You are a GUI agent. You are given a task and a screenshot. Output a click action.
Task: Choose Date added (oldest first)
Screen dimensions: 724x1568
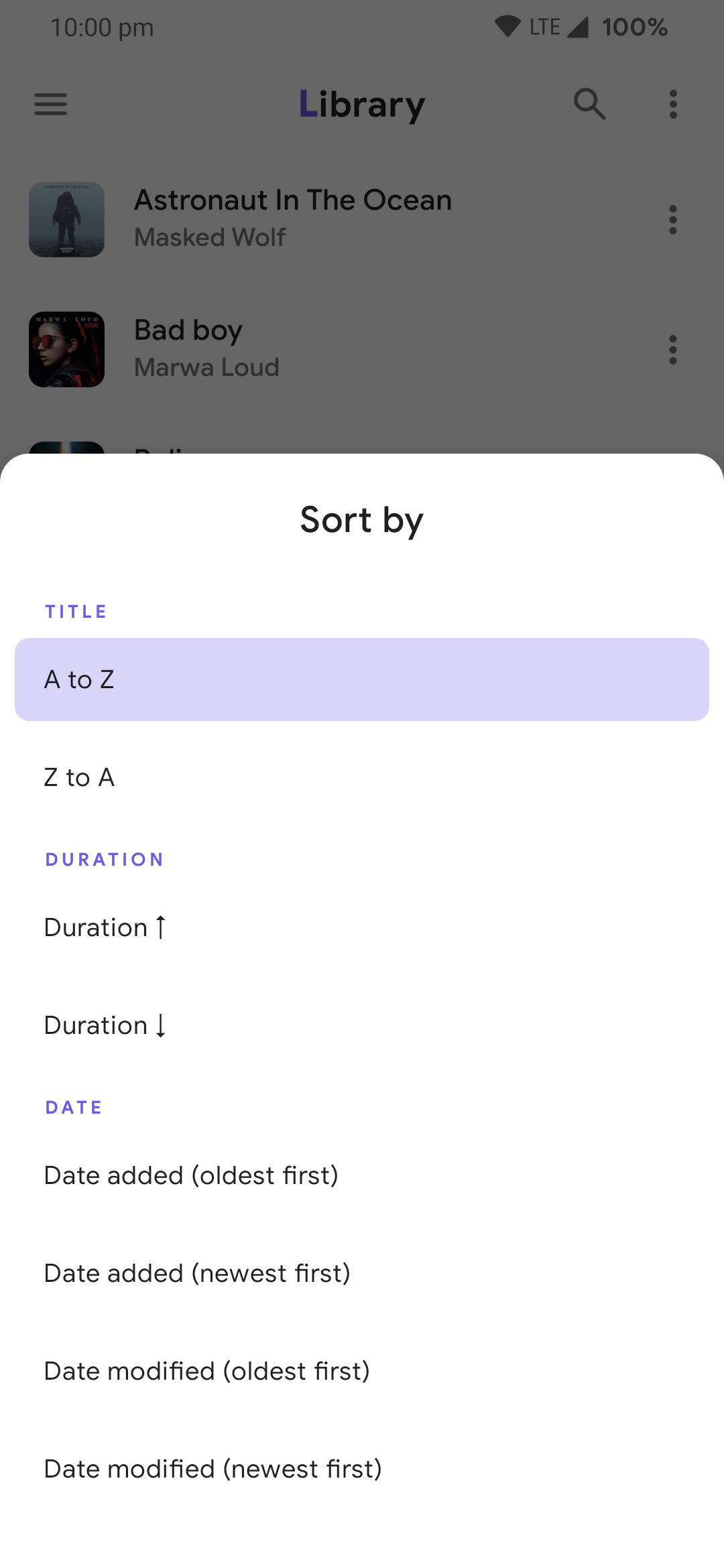(x=362, y=1175)
